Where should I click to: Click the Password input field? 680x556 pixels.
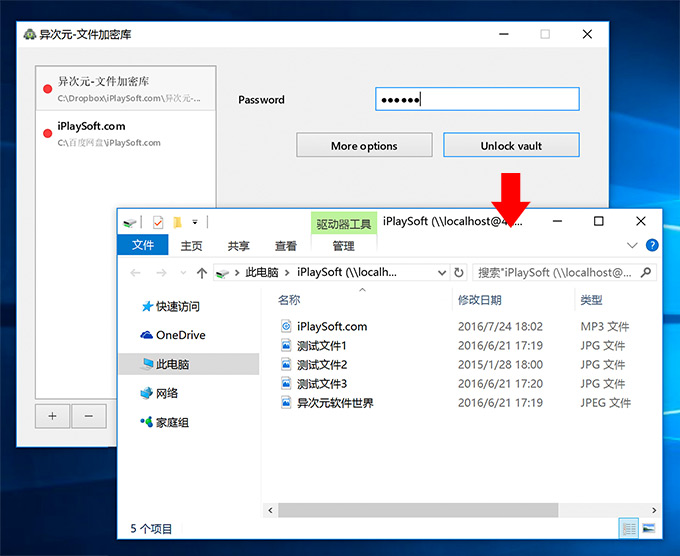coord(477,99)
